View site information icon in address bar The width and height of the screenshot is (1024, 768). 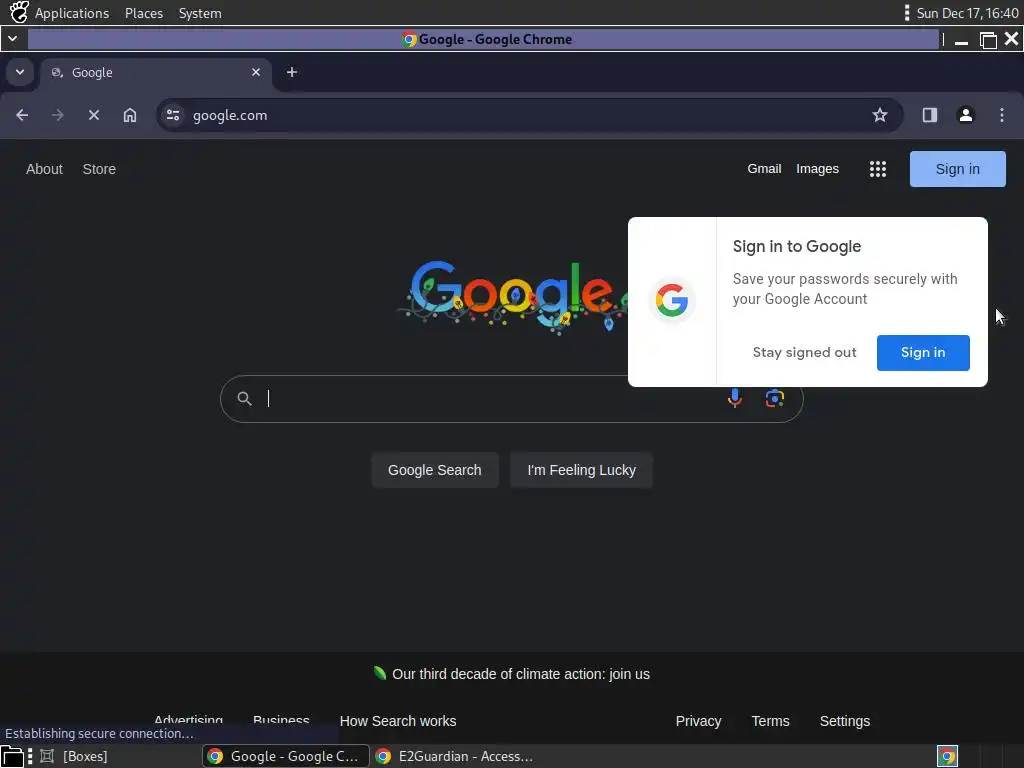coord(173,115)
